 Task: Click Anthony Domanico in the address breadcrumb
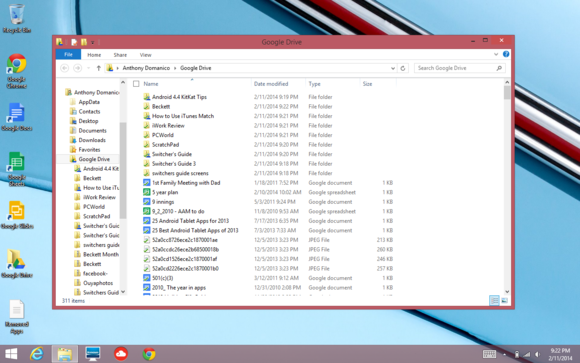pyautogui.click(x=146, y=68)
